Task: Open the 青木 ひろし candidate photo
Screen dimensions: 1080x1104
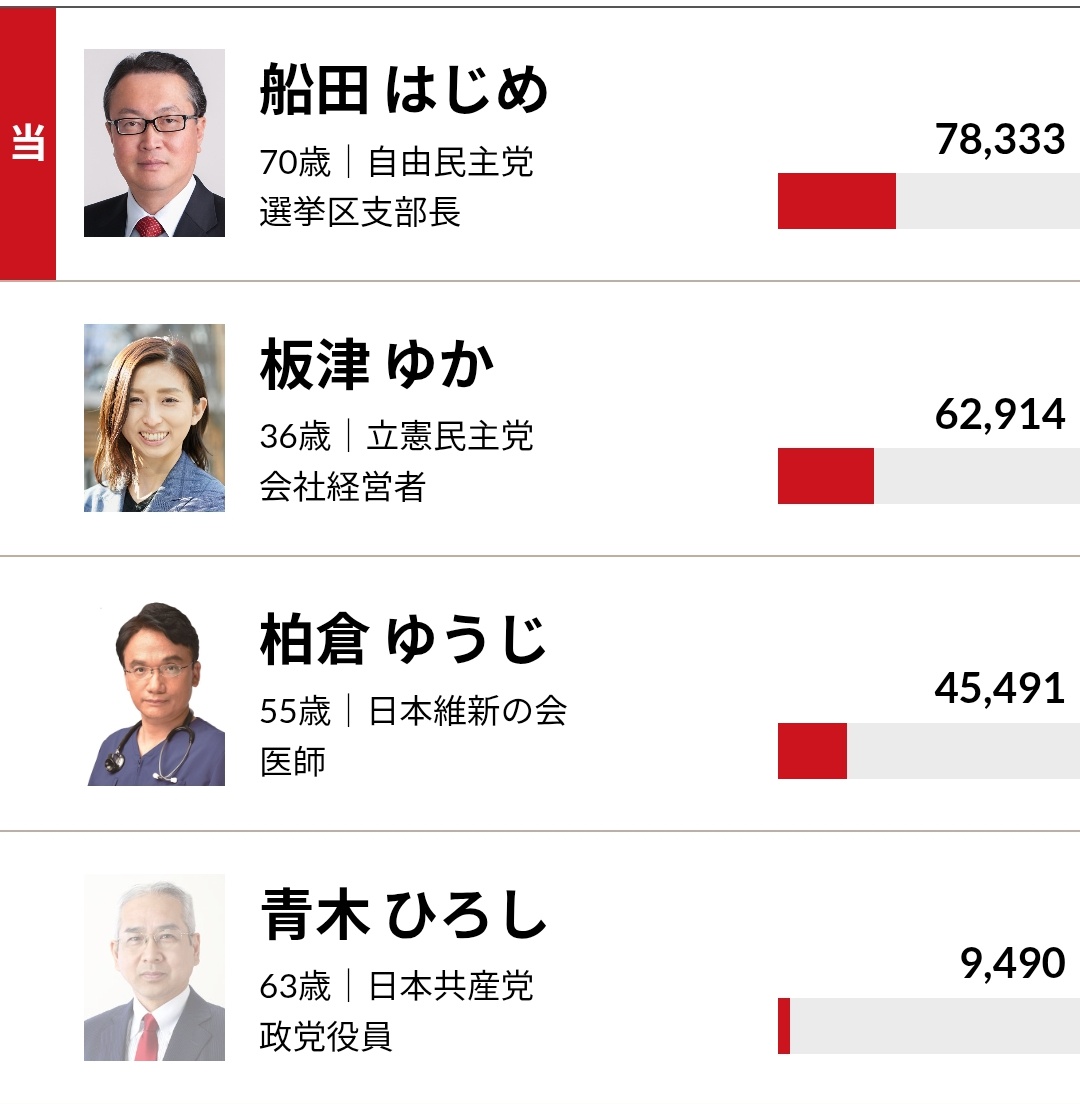Action: pos(154,967)
